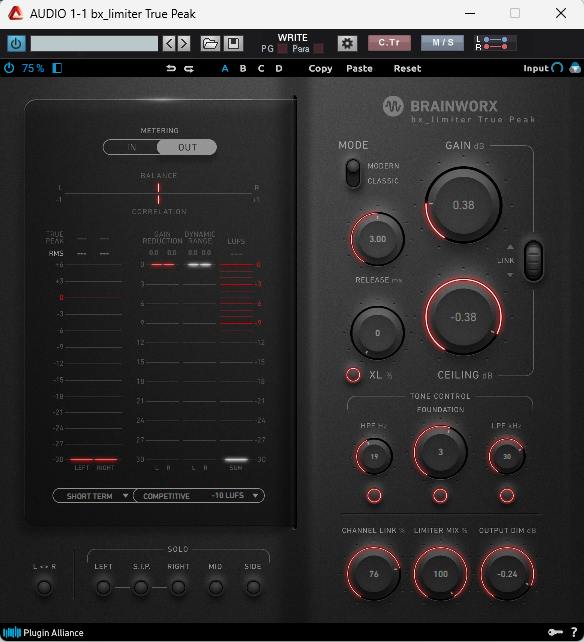Screen dimensions: 584x642
Task: Select settings bank D
Action: tap(279, 68)
